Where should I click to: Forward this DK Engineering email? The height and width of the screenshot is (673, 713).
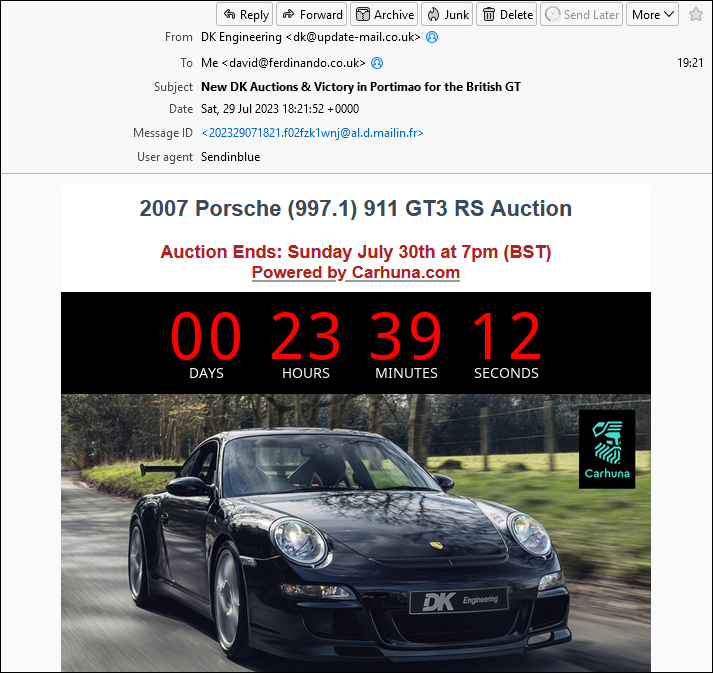pos(312,15)
